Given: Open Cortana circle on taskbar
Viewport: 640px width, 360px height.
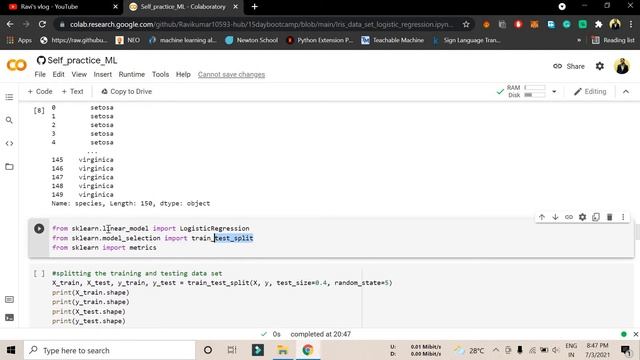Looking at the screenshot, I should click(208, 350).
